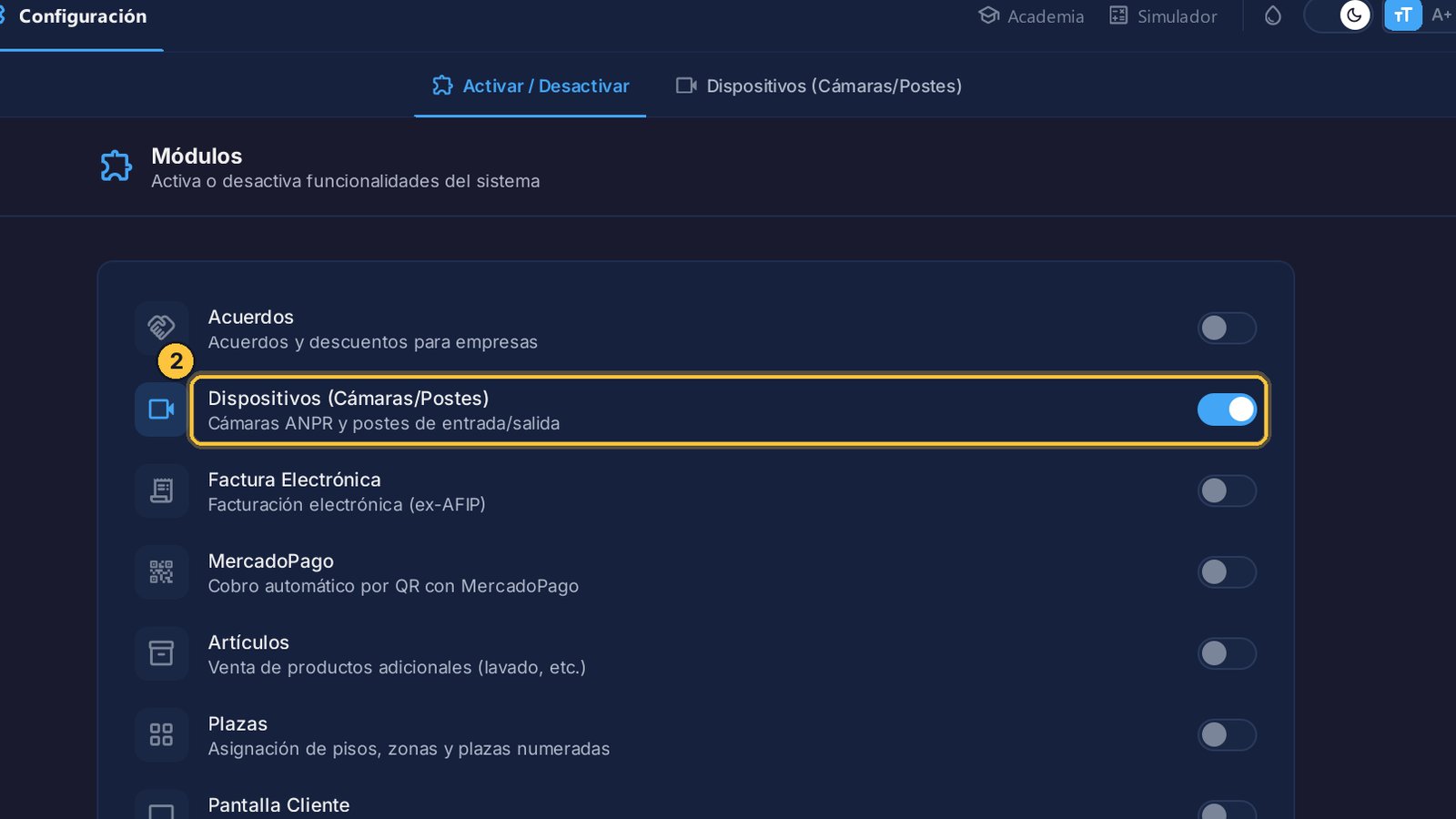Click the puzzle icon in Activar tab
1456x819 pixels.
coord(442,86)
